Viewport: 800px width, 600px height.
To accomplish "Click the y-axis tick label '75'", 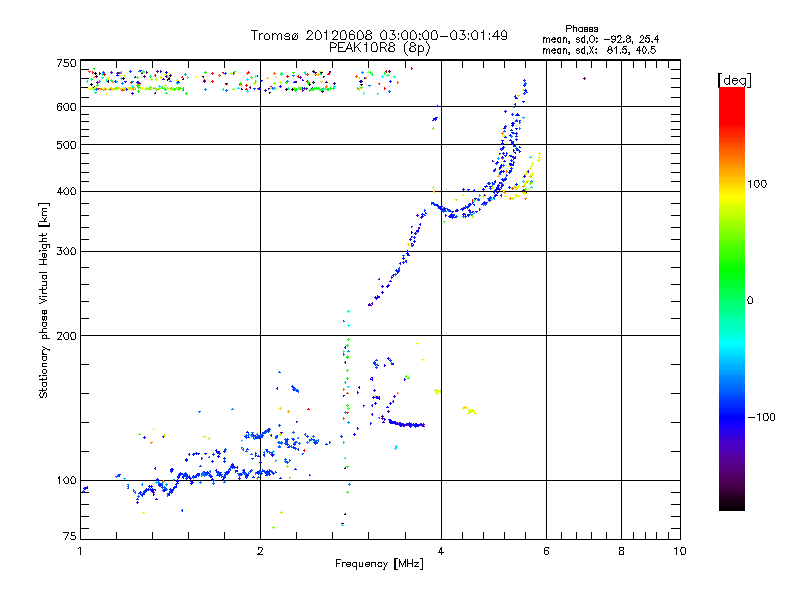I will (70, 536).
